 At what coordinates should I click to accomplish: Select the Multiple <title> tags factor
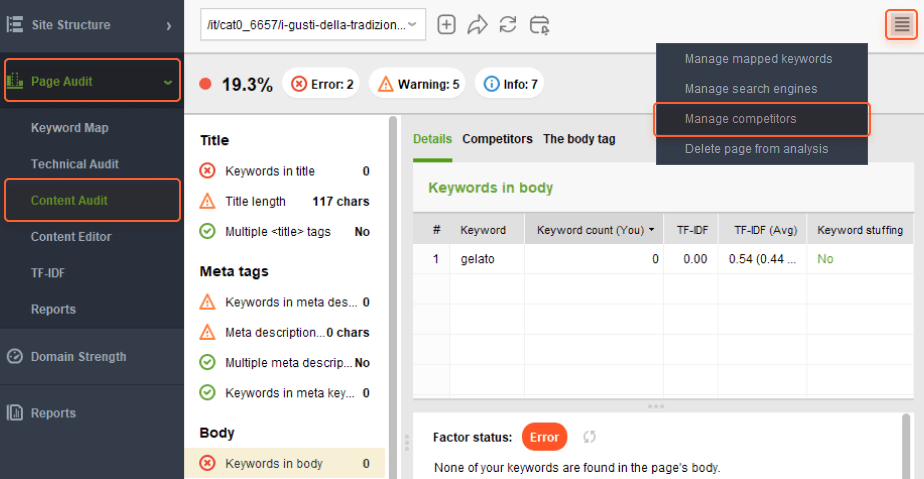pos(286,231)
